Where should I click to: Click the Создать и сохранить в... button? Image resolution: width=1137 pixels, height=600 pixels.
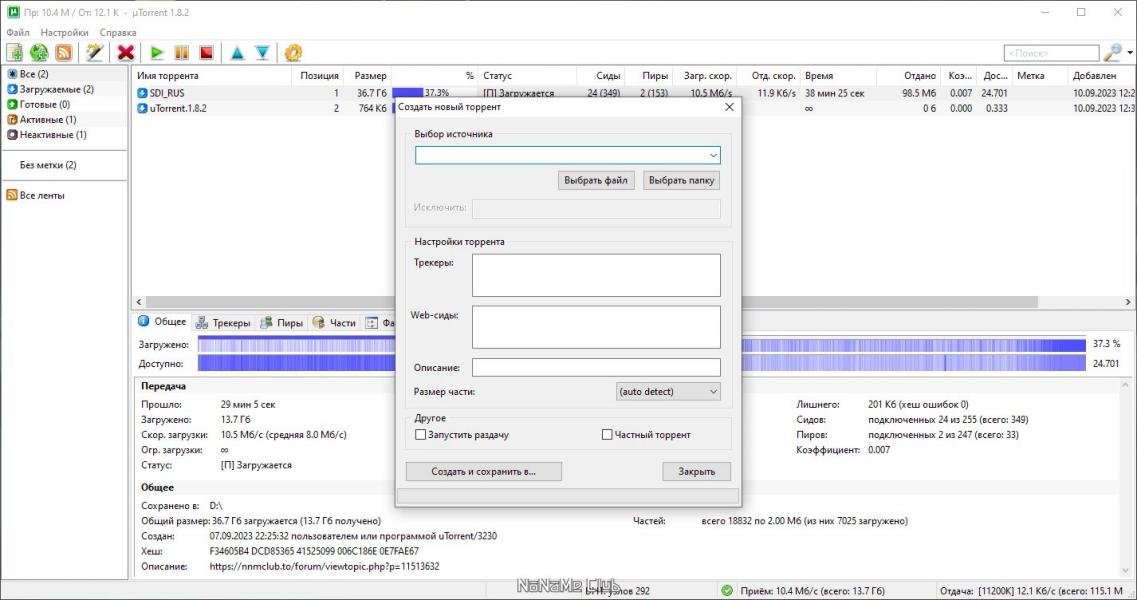[483, 471]
